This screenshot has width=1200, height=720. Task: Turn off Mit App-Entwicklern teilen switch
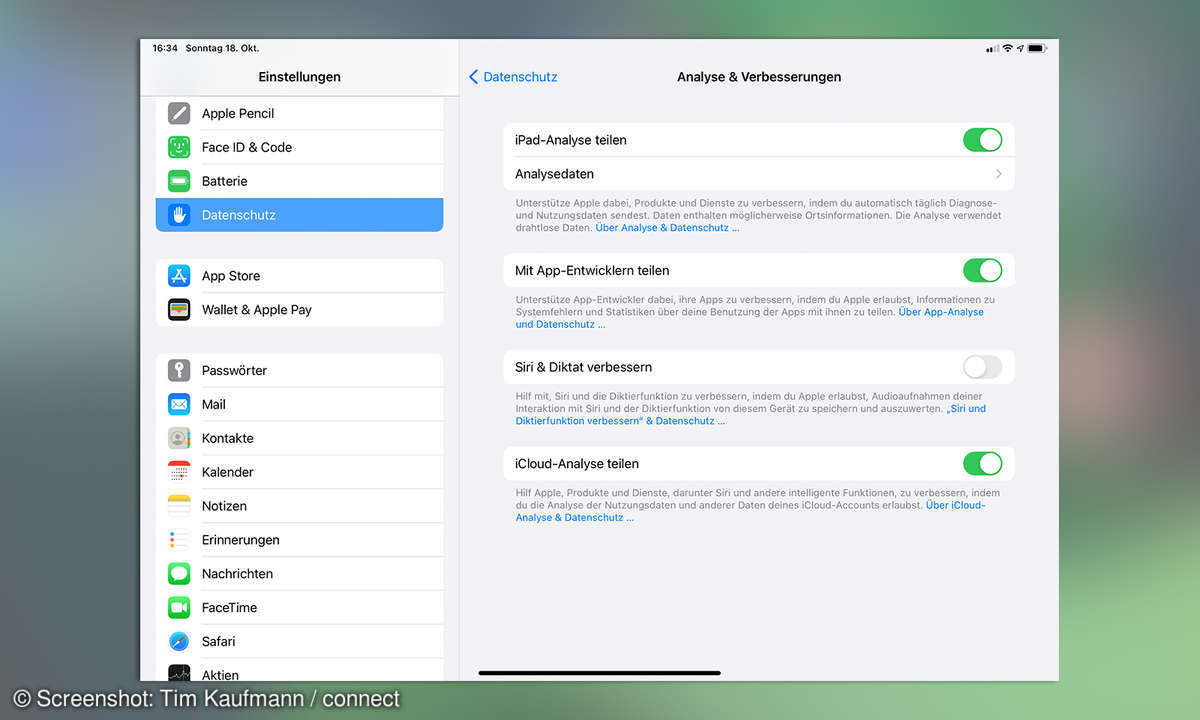982,270
